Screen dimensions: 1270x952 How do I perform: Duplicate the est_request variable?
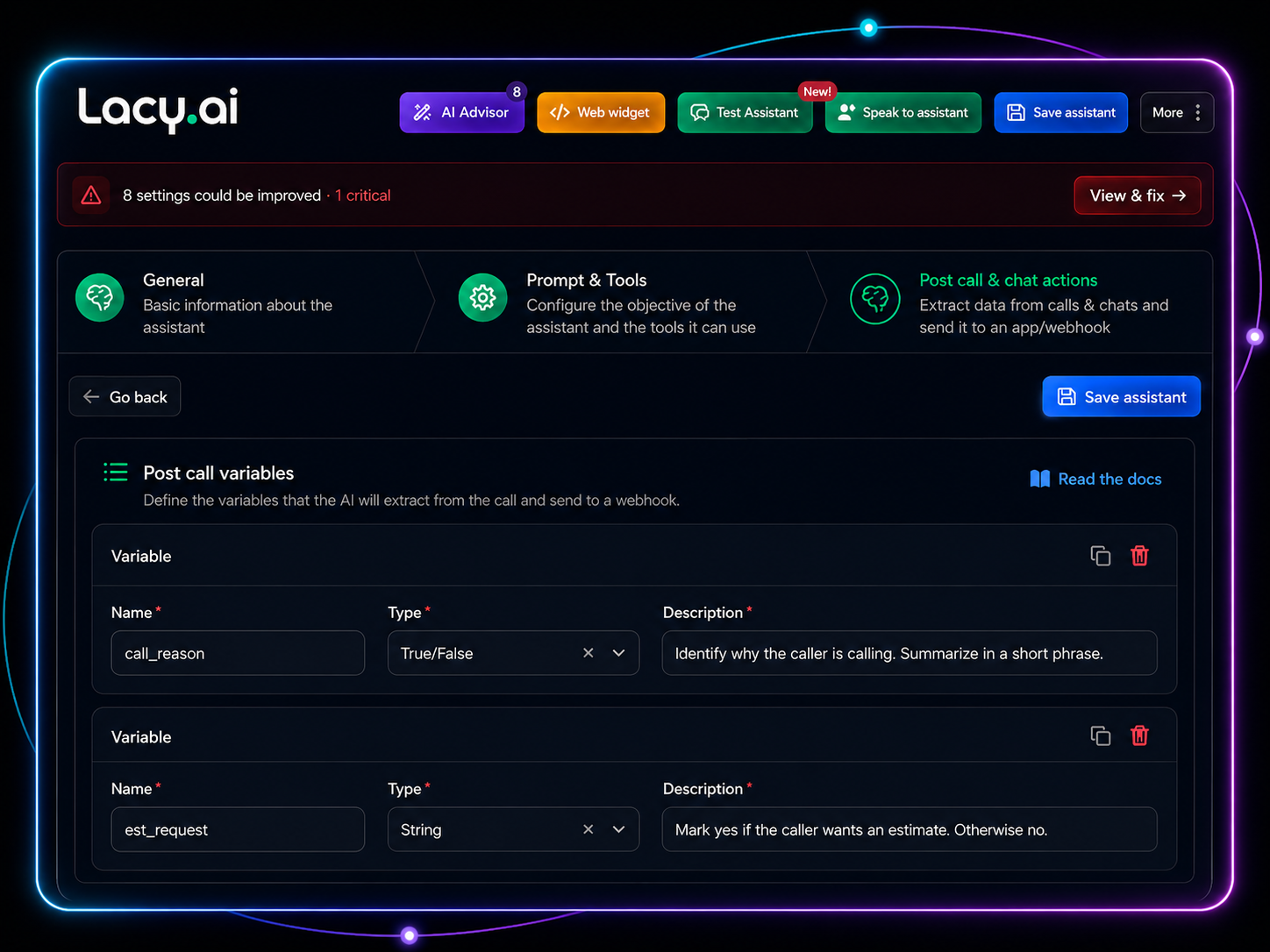pos(1100,735)
